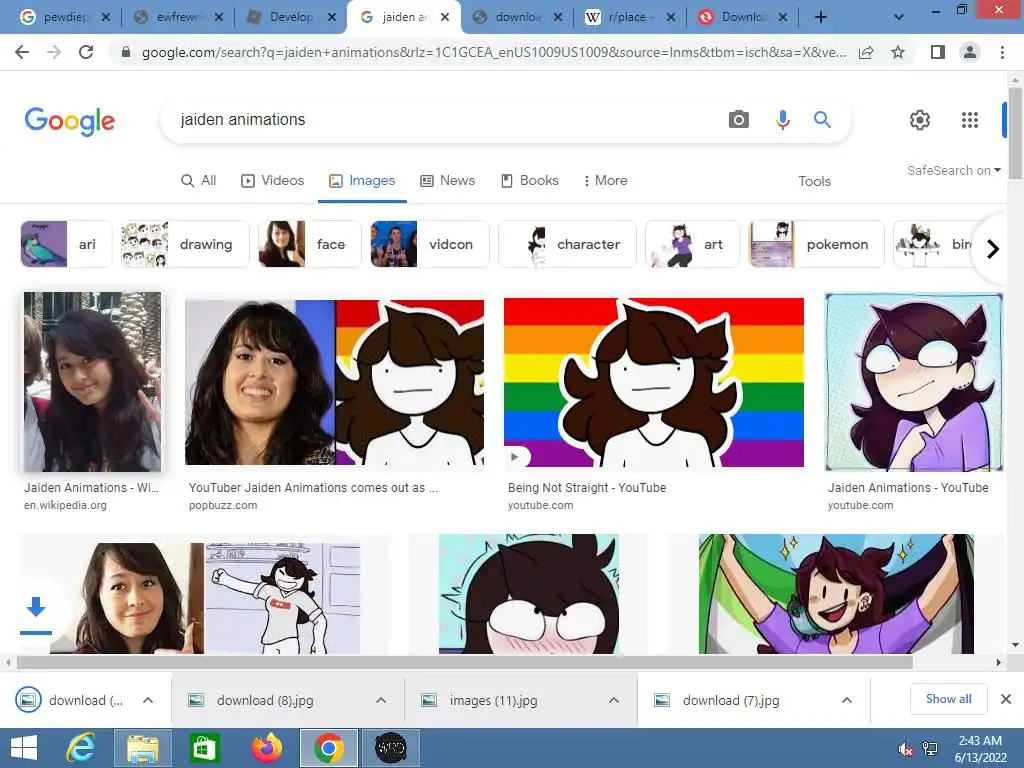Share this page via address bar icon

click(866, 52)
